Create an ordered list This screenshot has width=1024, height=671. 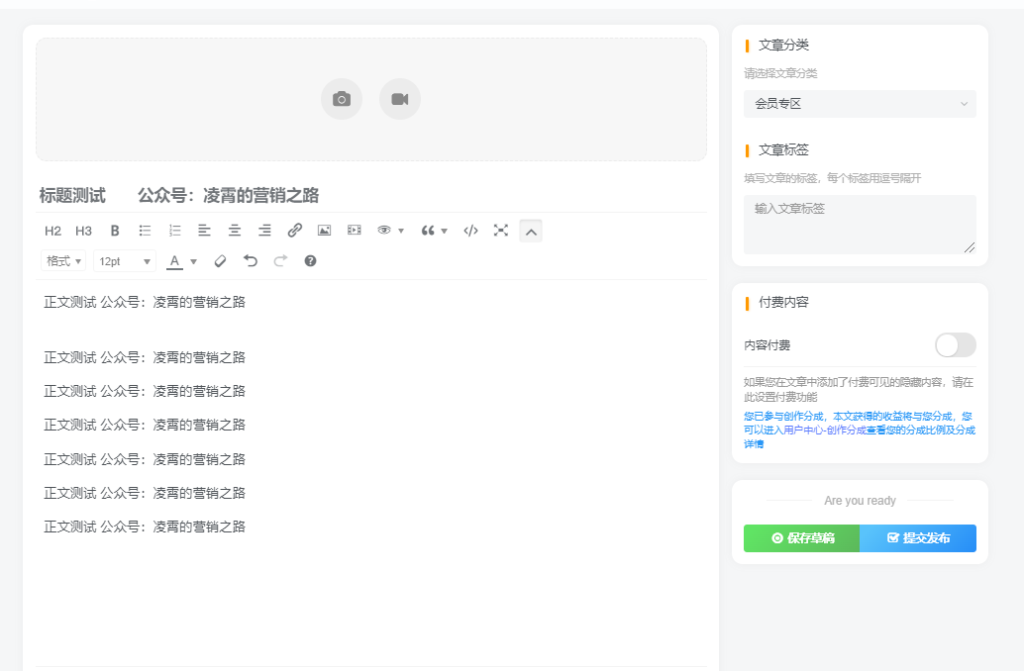tap(174, 230)
